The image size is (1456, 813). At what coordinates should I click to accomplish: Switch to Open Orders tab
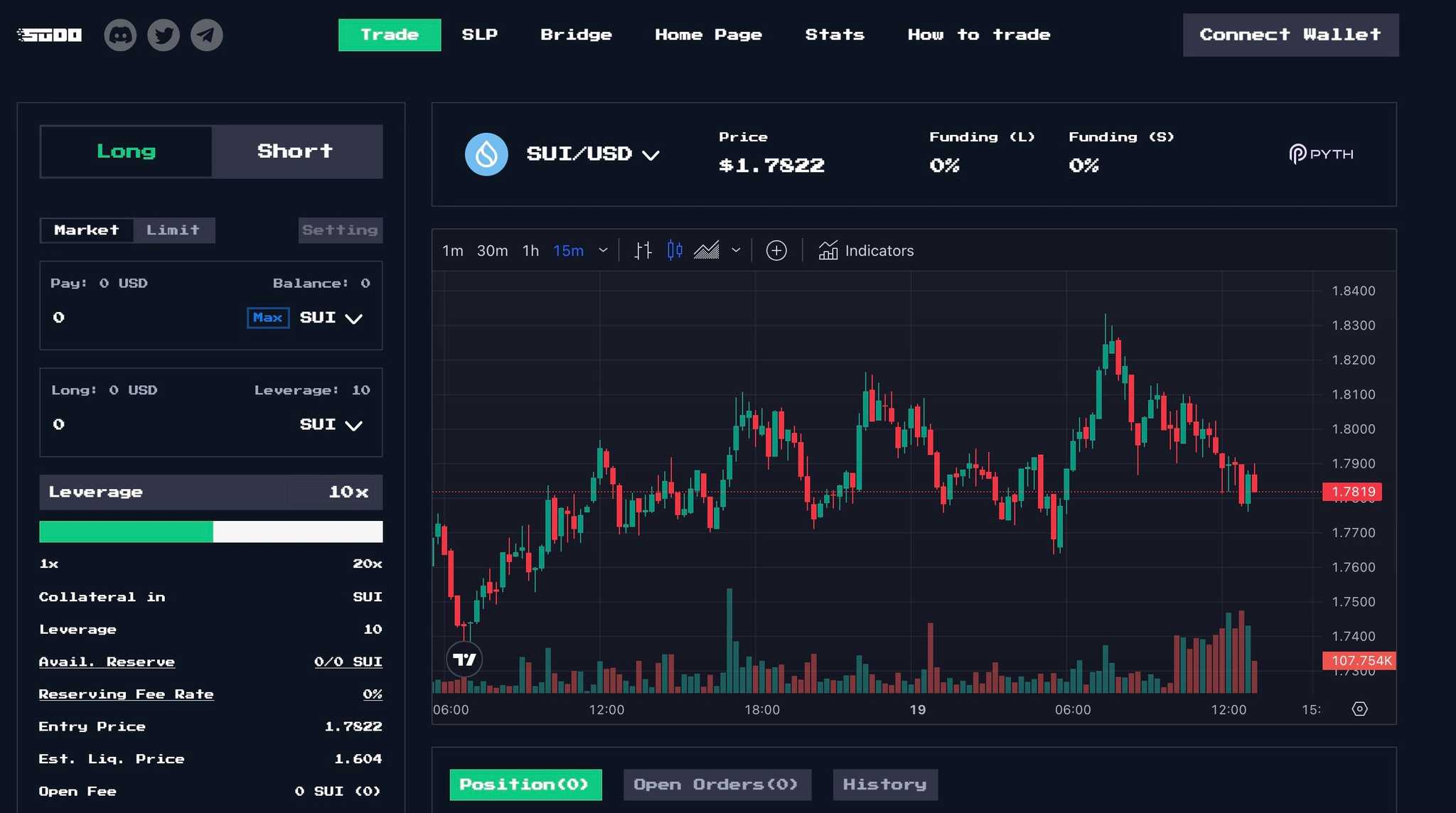click(x=717, y=785)
